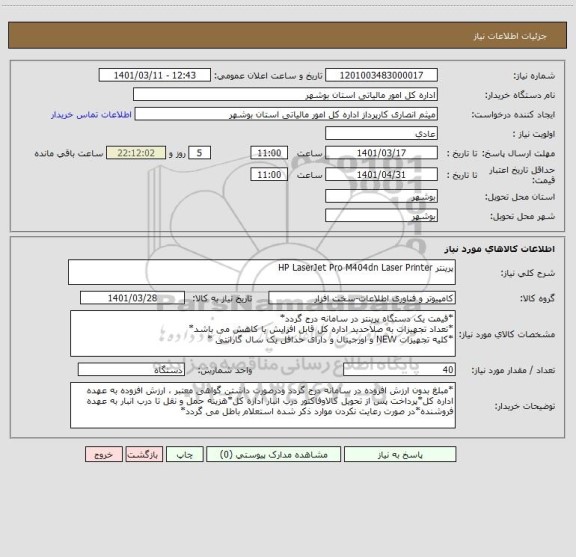
Task: Click general description HP LaserJet Pro M404dn field
Action: 262,272
